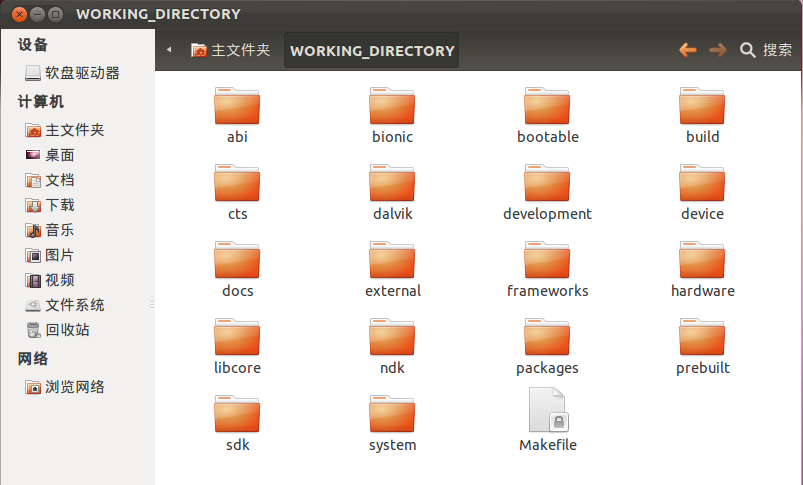
Task: Click the external folder icon
Action: 392,260
